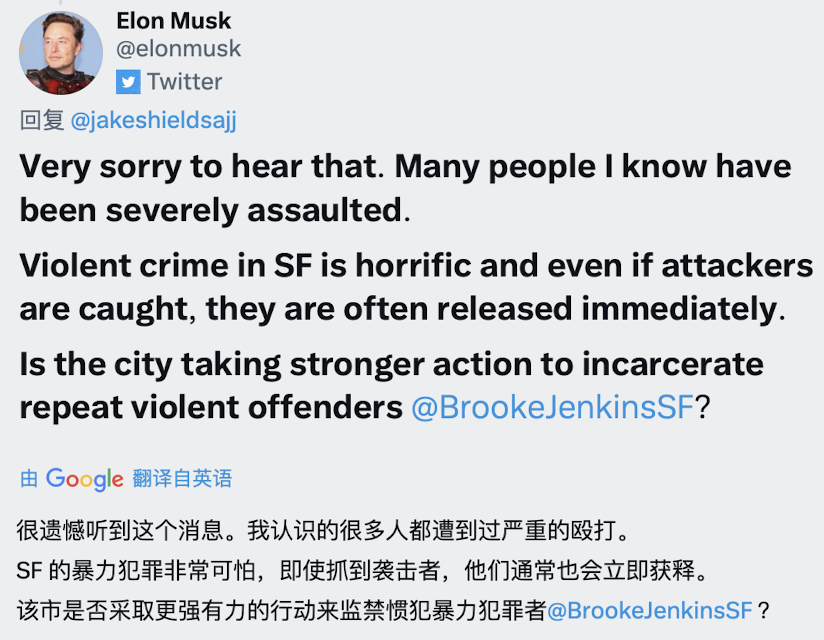Click the "由" character before Google logo

[x=30, y=479]
